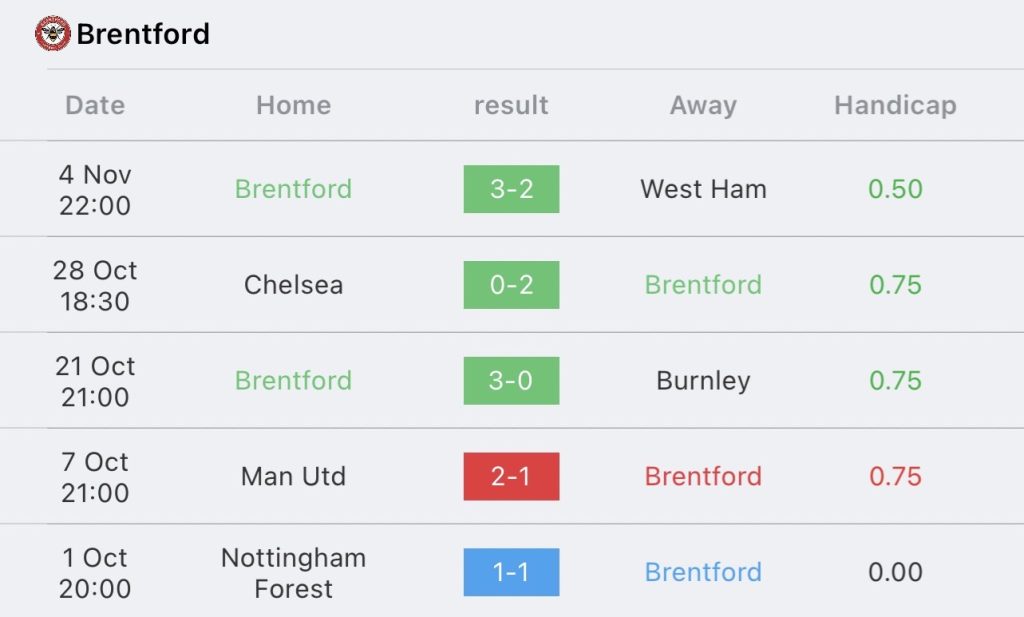Click the red 0.75 handicap value

[x=895, y=477]
